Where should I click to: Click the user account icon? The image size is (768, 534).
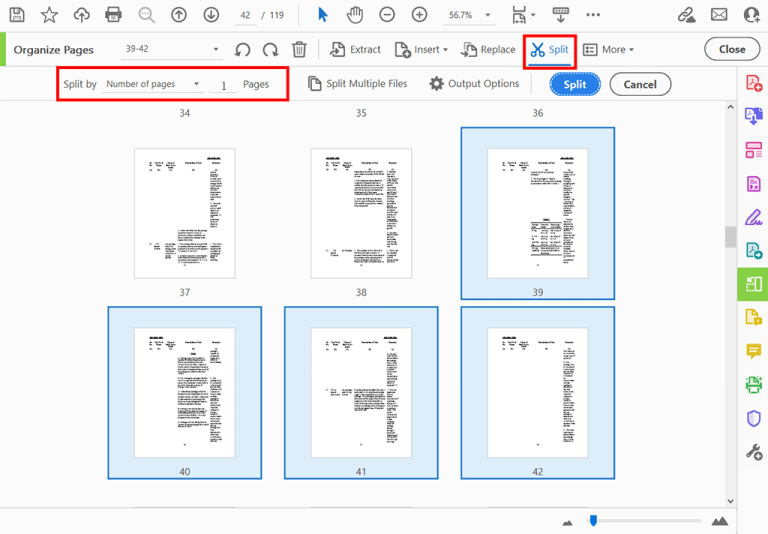752,15
